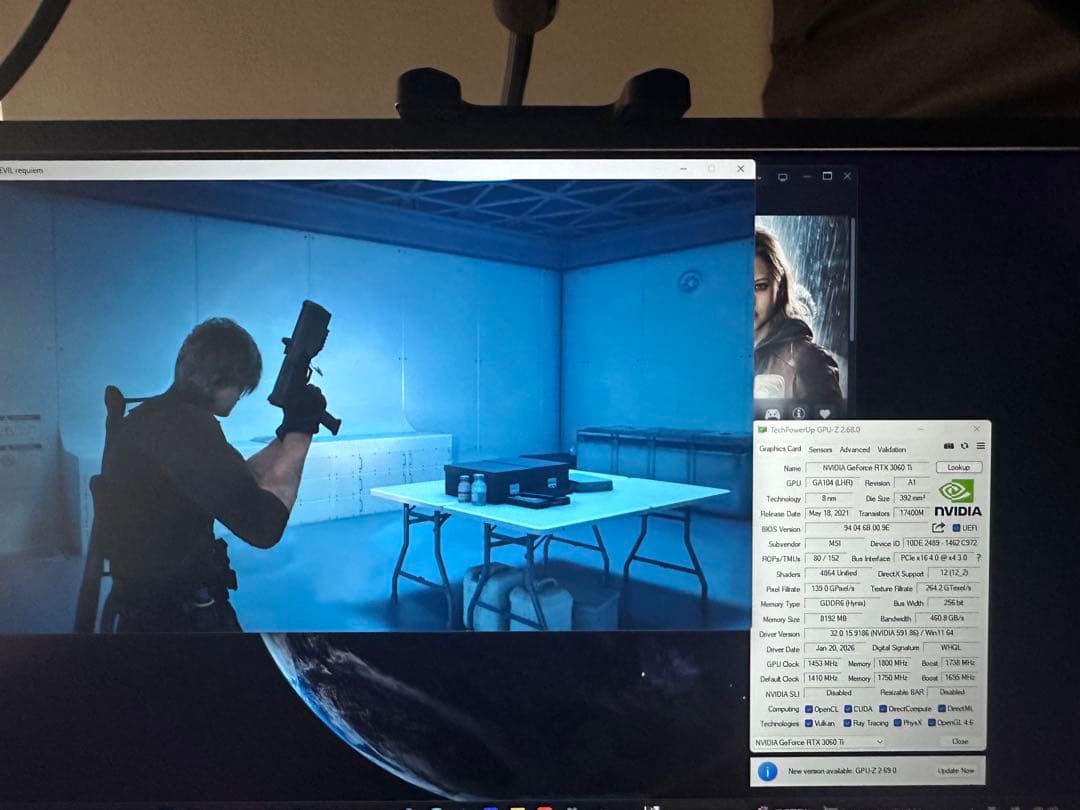Click the BIOS Version value field
This screenshot has height=810, width=1080.
[x=867, y=528]
